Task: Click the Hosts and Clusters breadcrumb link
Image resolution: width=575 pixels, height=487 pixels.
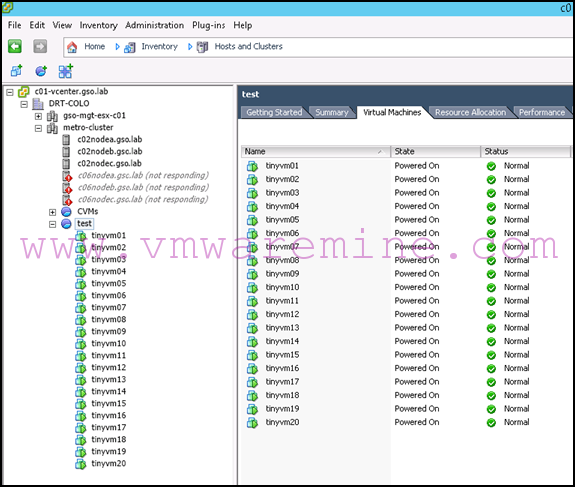Action: [249, 47]
